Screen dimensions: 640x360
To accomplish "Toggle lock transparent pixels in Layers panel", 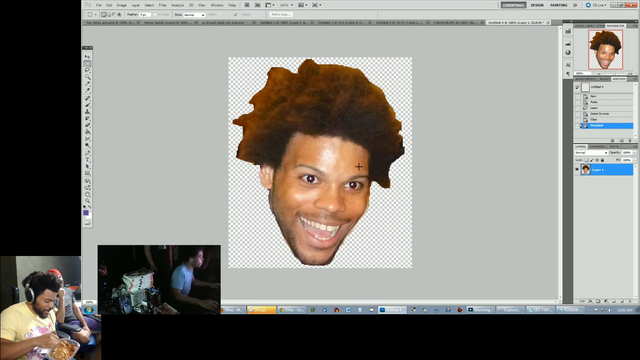I will pos(587,160).
